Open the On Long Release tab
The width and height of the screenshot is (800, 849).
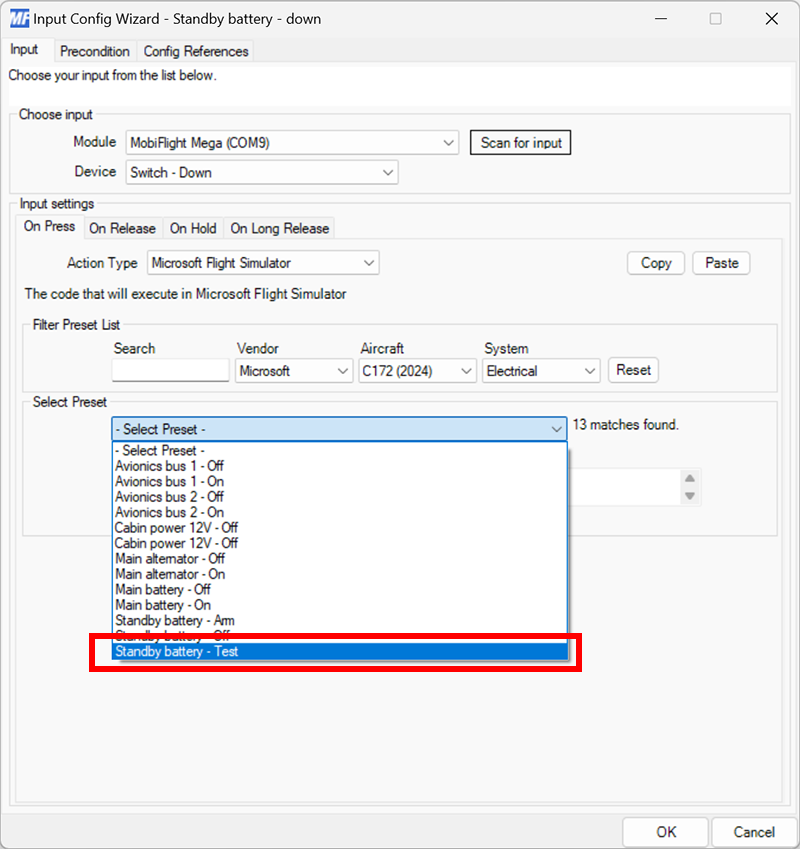[x=279, y=229]
